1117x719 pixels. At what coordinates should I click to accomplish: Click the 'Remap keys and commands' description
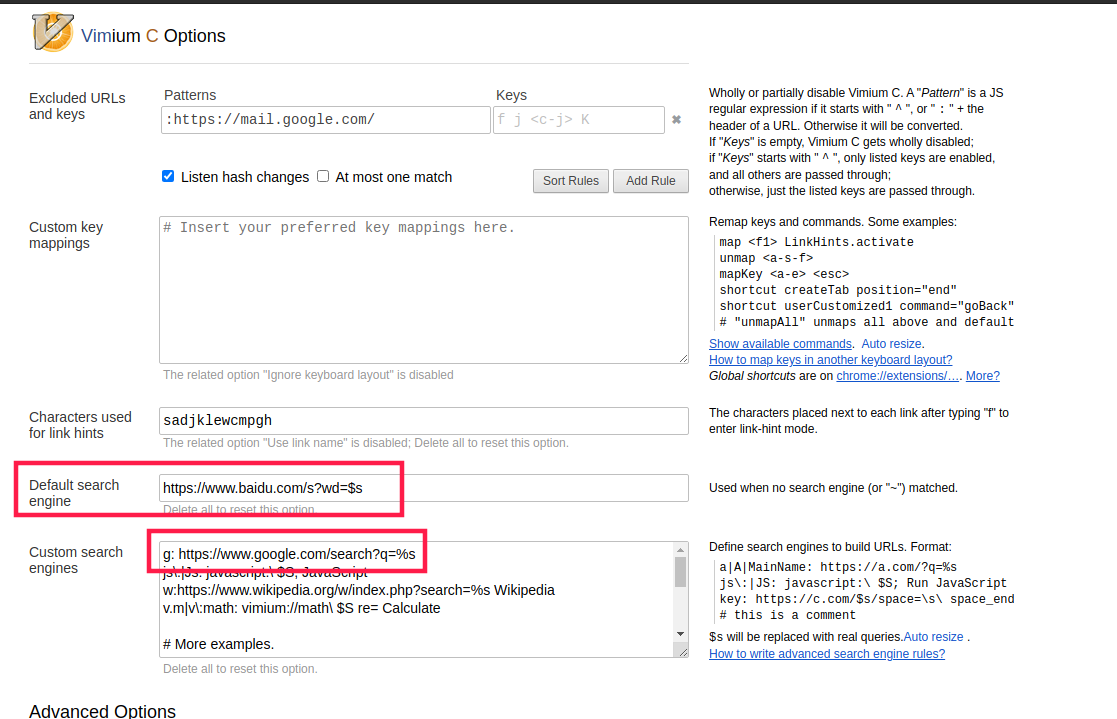(833, 222)
